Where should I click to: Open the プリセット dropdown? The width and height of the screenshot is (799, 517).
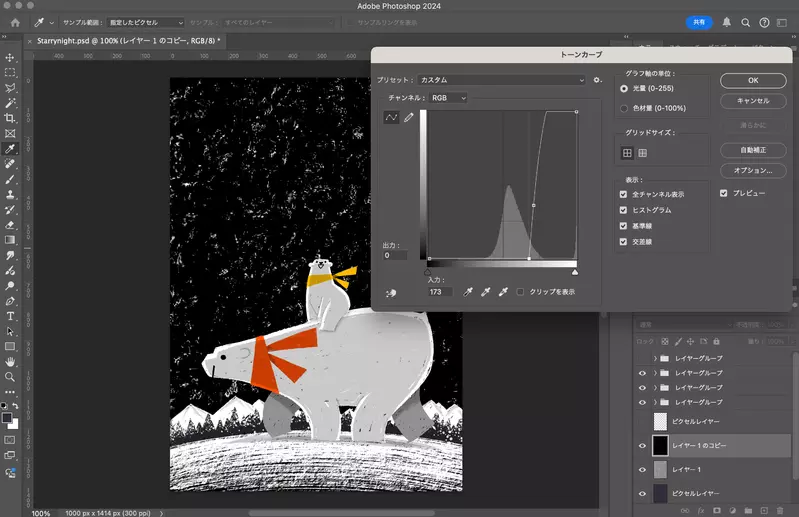(x=502, y=79)
